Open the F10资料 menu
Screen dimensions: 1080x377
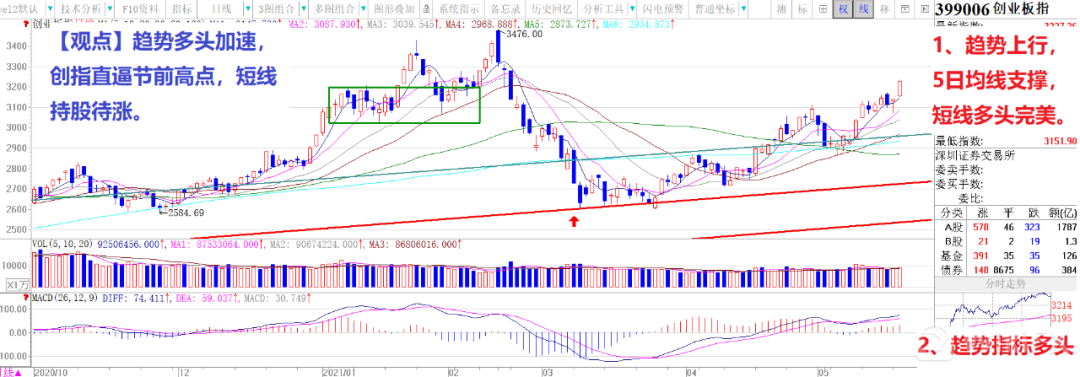click(x=140, y=9)
